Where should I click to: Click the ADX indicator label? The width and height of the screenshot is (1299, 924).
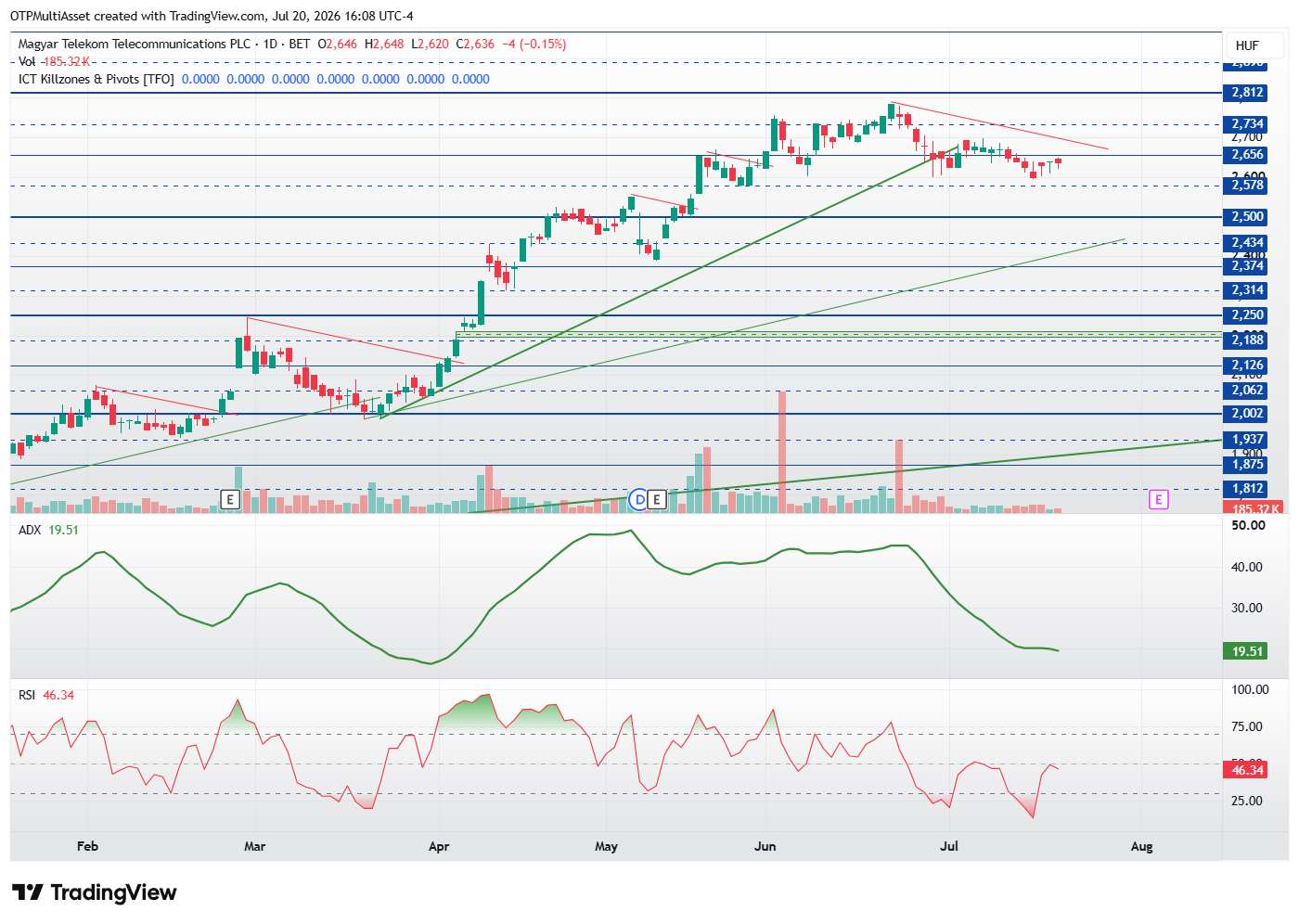[x=30, y=530]
